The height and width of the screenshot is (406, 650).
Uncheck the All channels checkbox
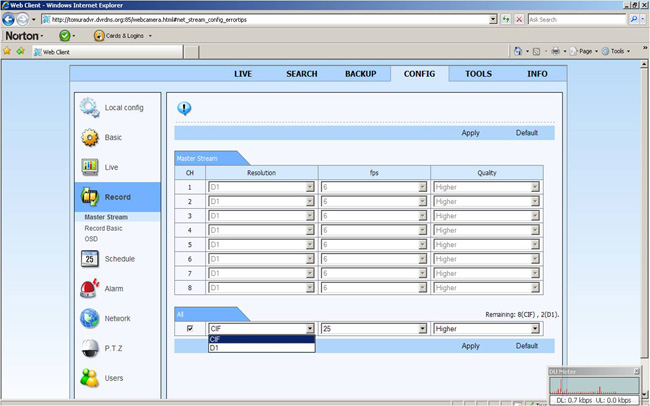[x=190, y=328]
